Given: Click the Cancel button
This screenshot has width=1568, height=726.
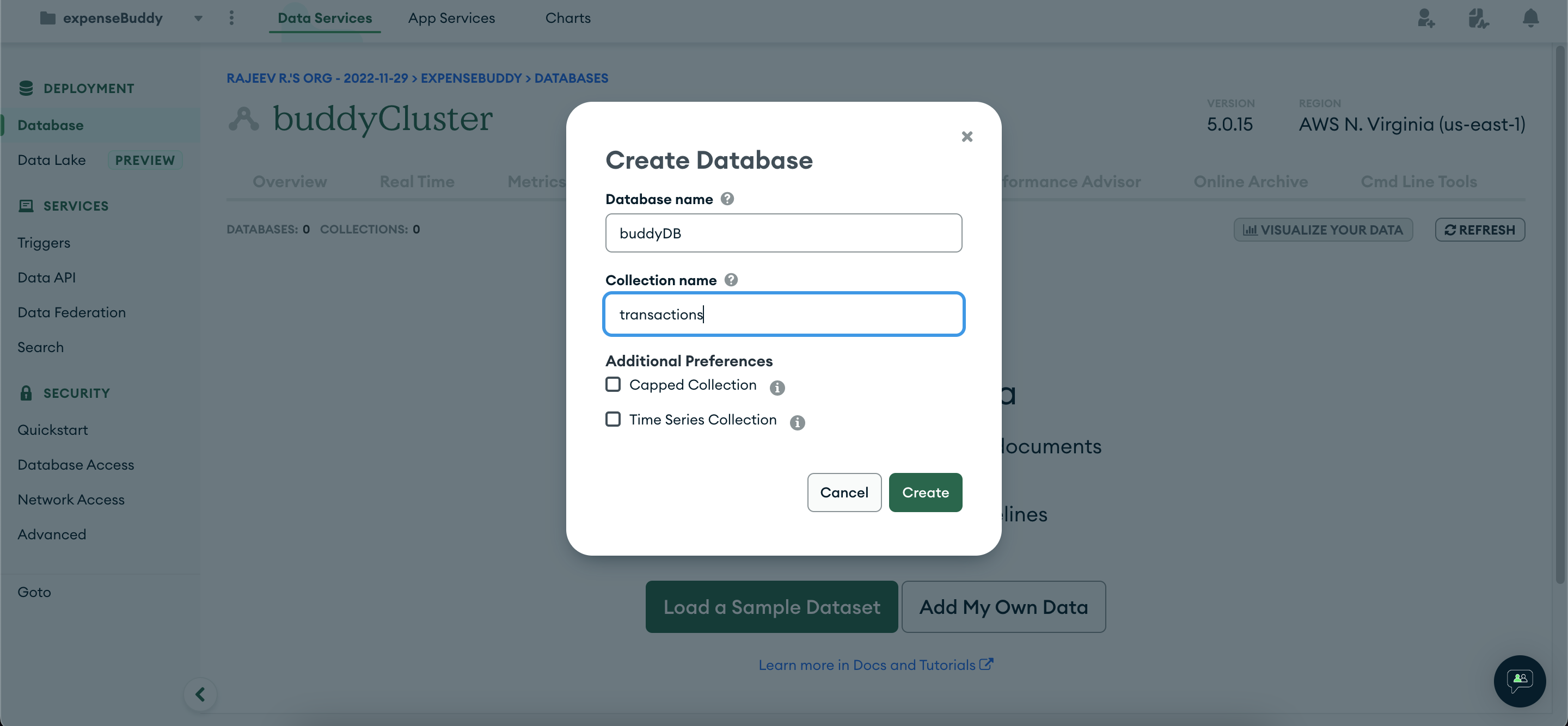Looking at the screenshot, I should pyautogui.click(x=844, y=493).
